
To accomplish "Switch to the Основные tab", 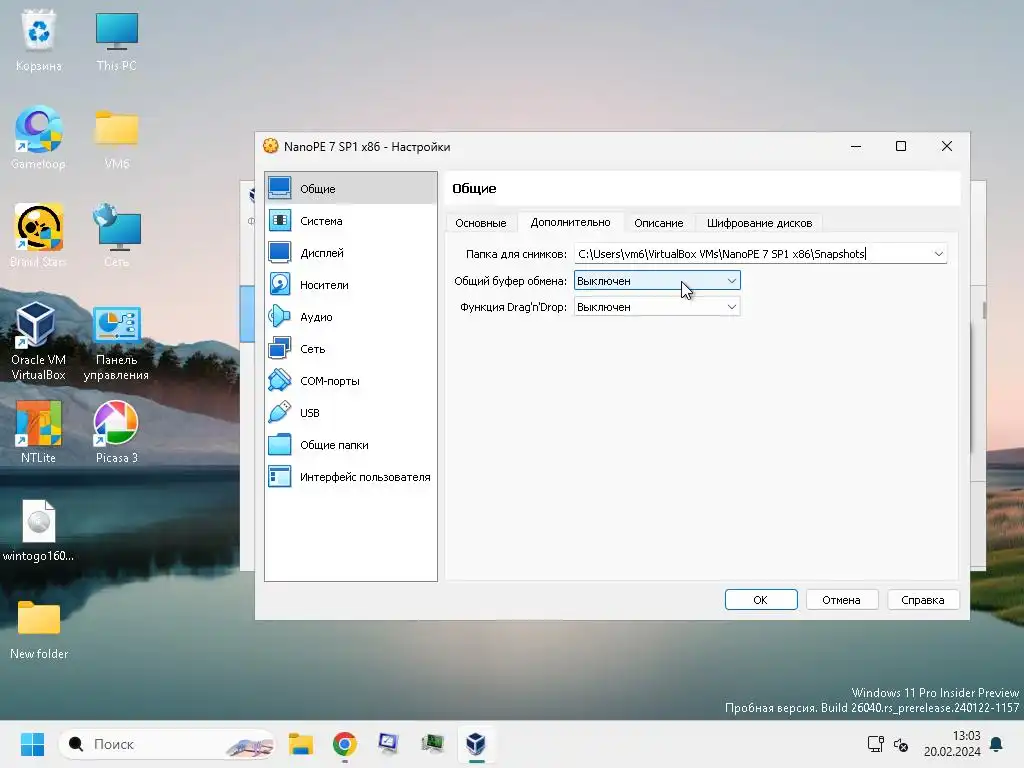I will (x=481, y=223).
